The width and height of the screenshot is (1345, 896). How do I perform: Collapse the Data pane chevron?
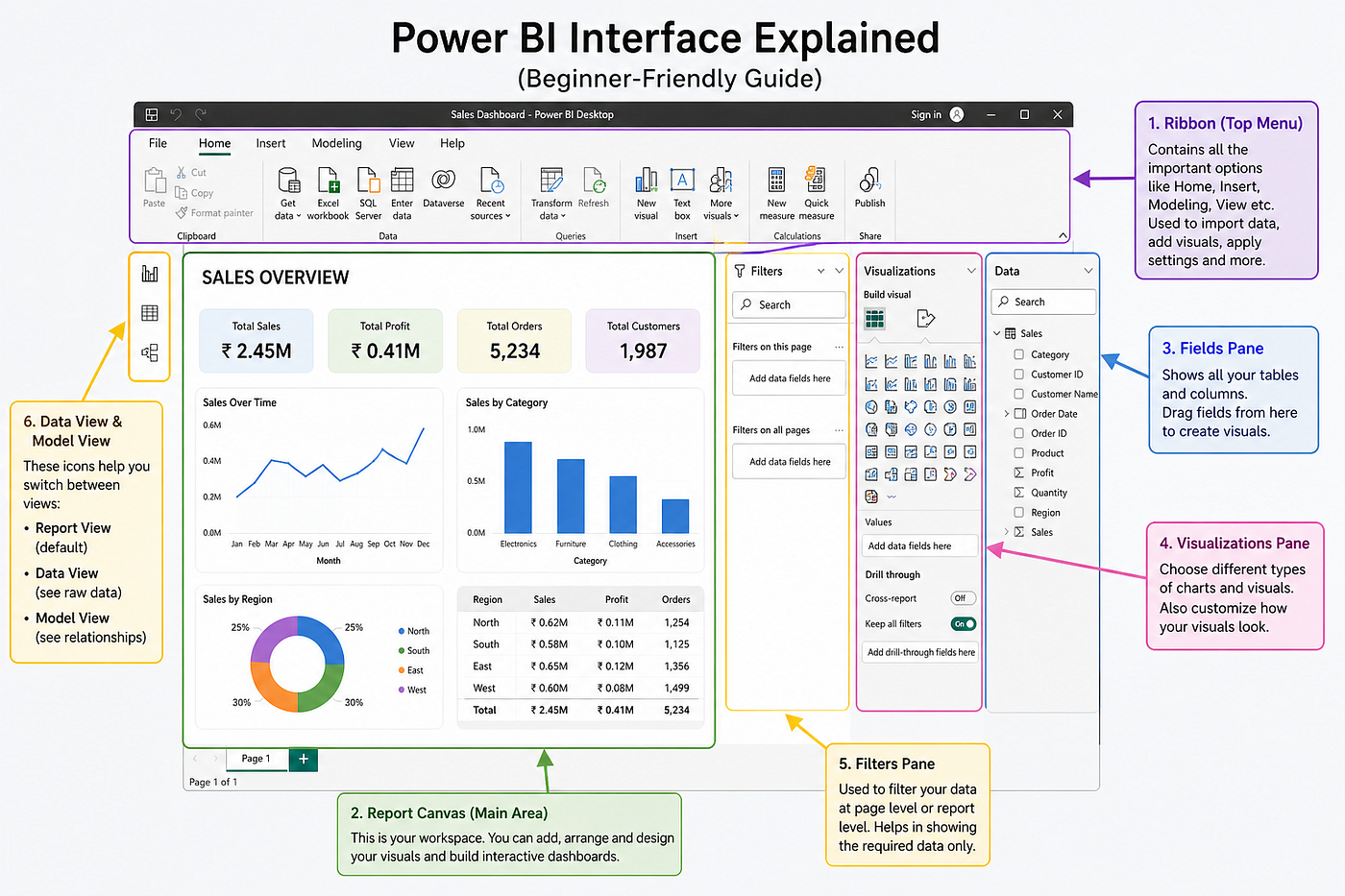tap(1088, 272)
